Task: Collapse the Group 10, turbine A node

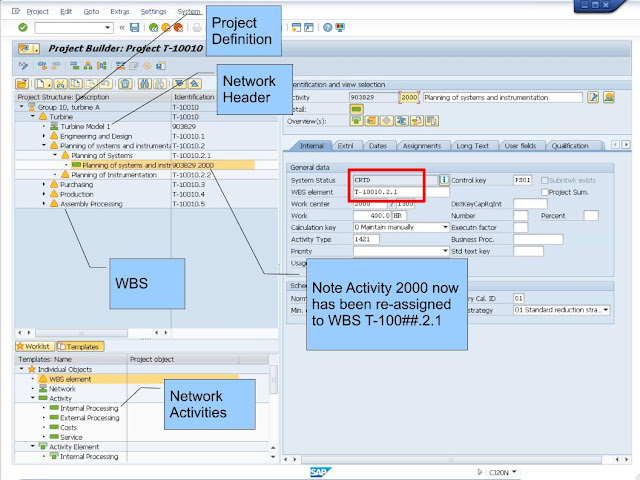Action: coord(22,107)
